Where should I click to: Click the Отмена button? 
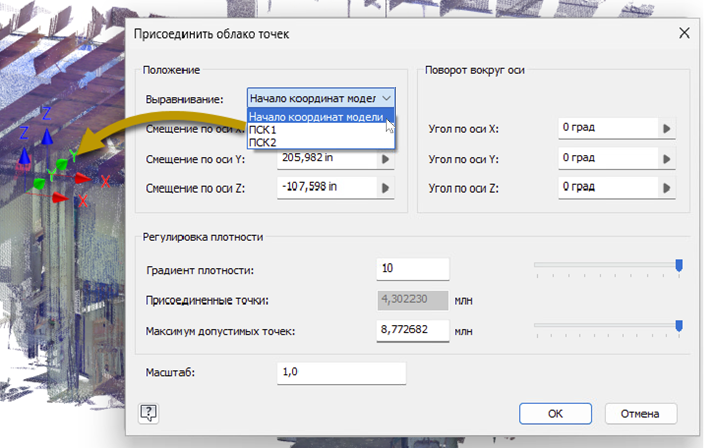pos(640,414)
